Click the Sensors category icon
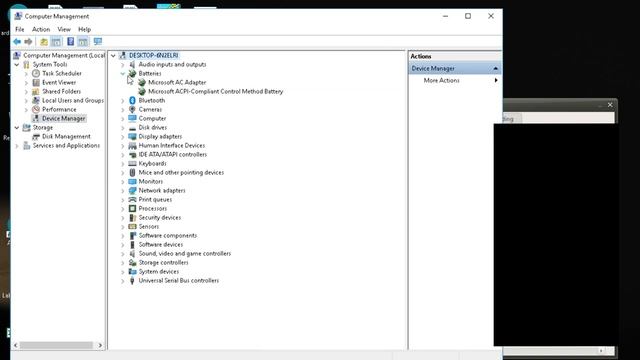Viewport: 640px width, 360px height. (132, 227)
